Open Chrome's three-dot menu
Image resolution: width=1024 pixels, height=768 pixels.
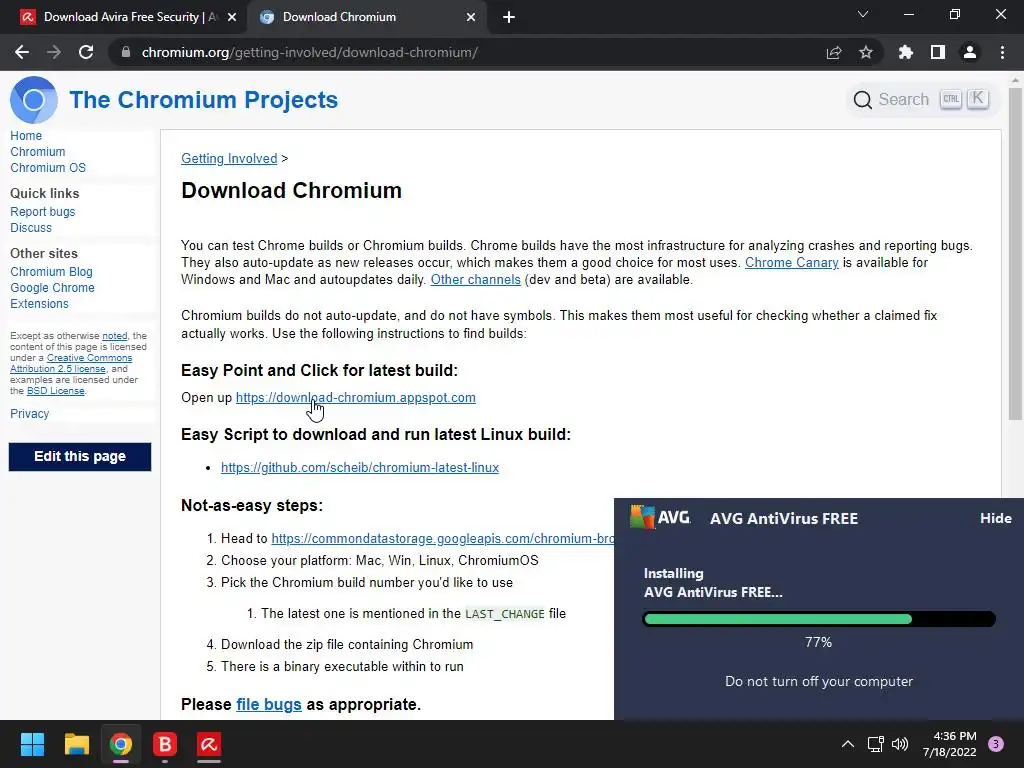(x=1002, y=52)
